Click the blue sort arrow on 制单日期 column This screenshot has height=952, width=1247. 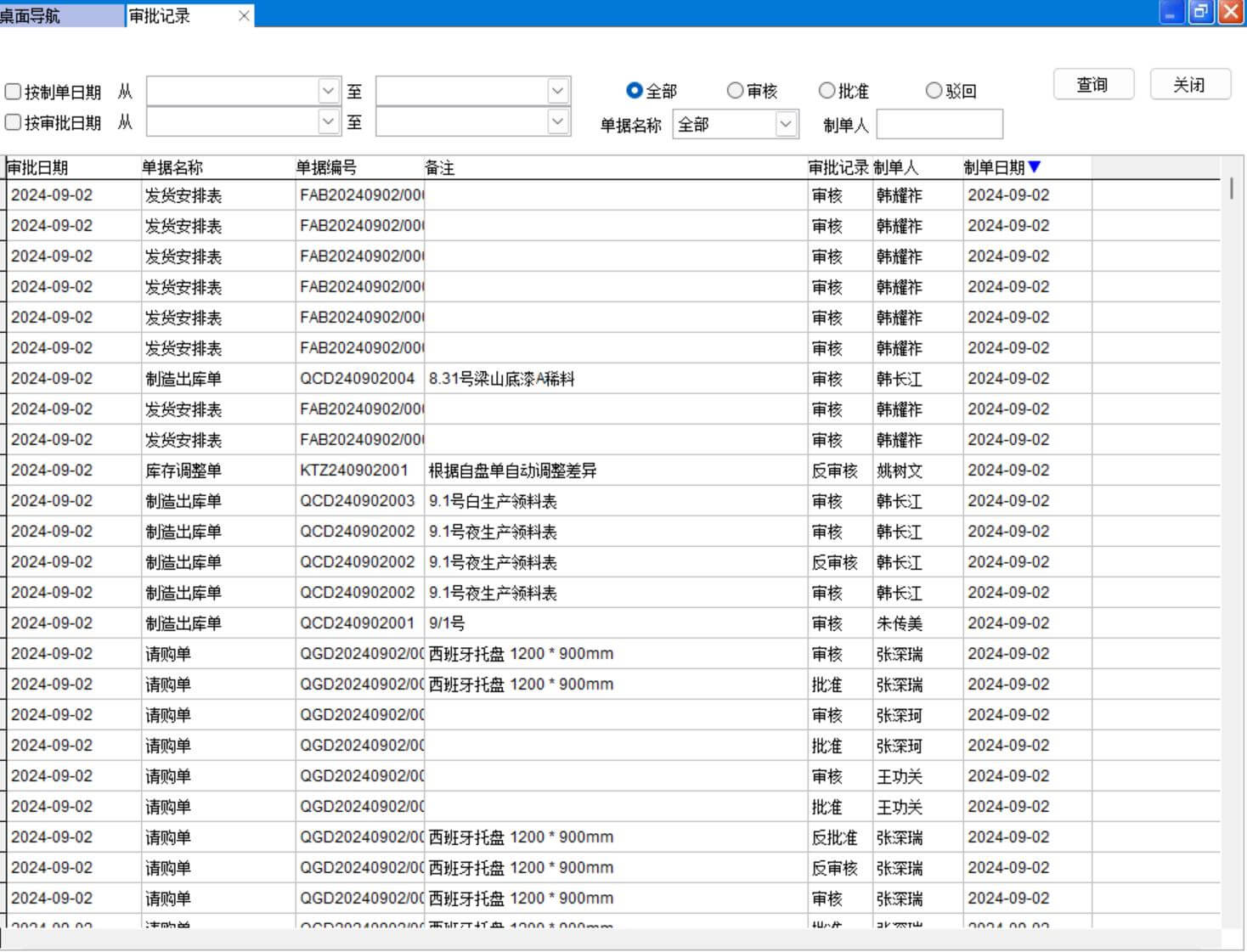pos(1034,167)
